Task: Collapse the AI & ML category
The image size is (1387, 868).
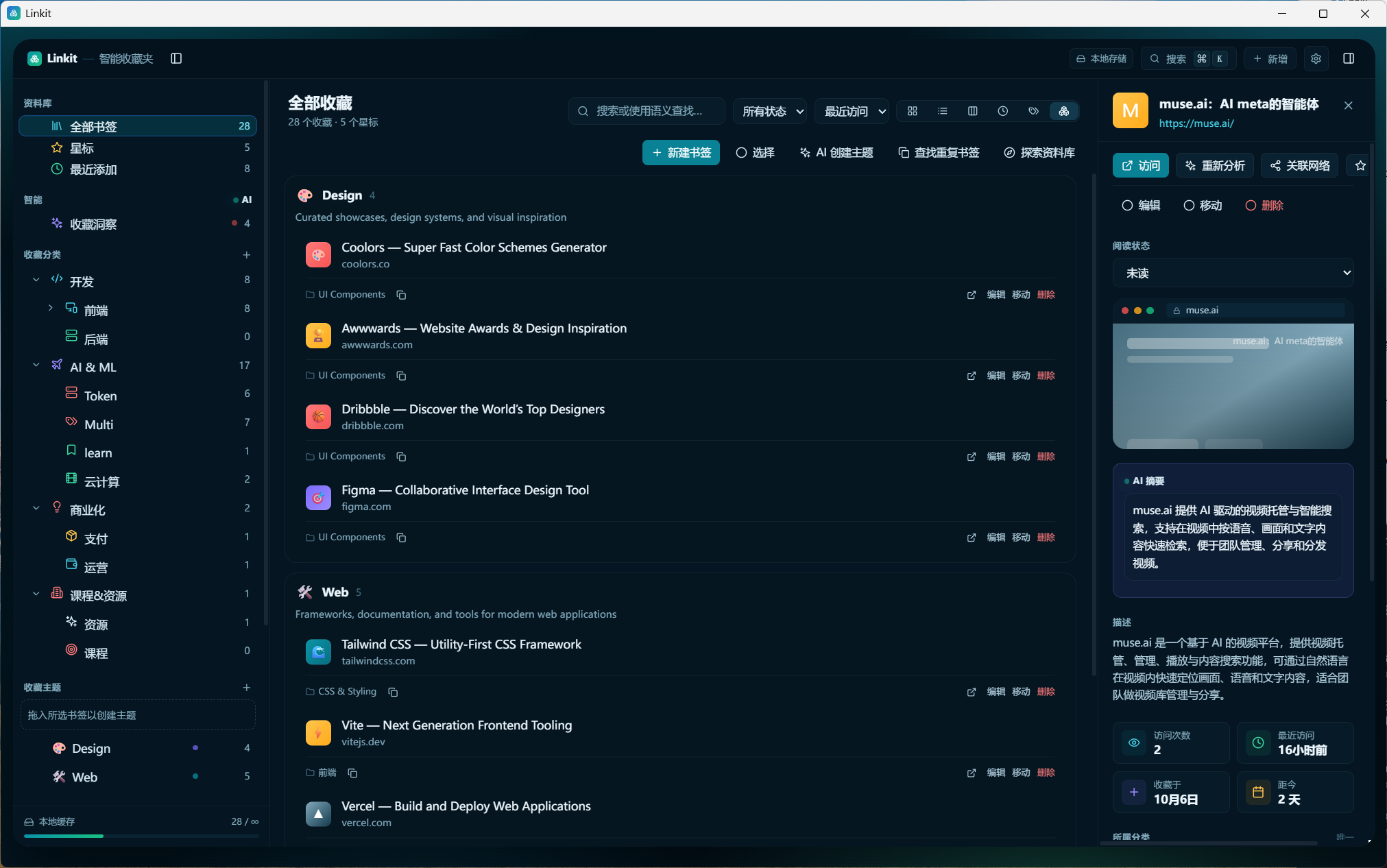Action: 36,365
